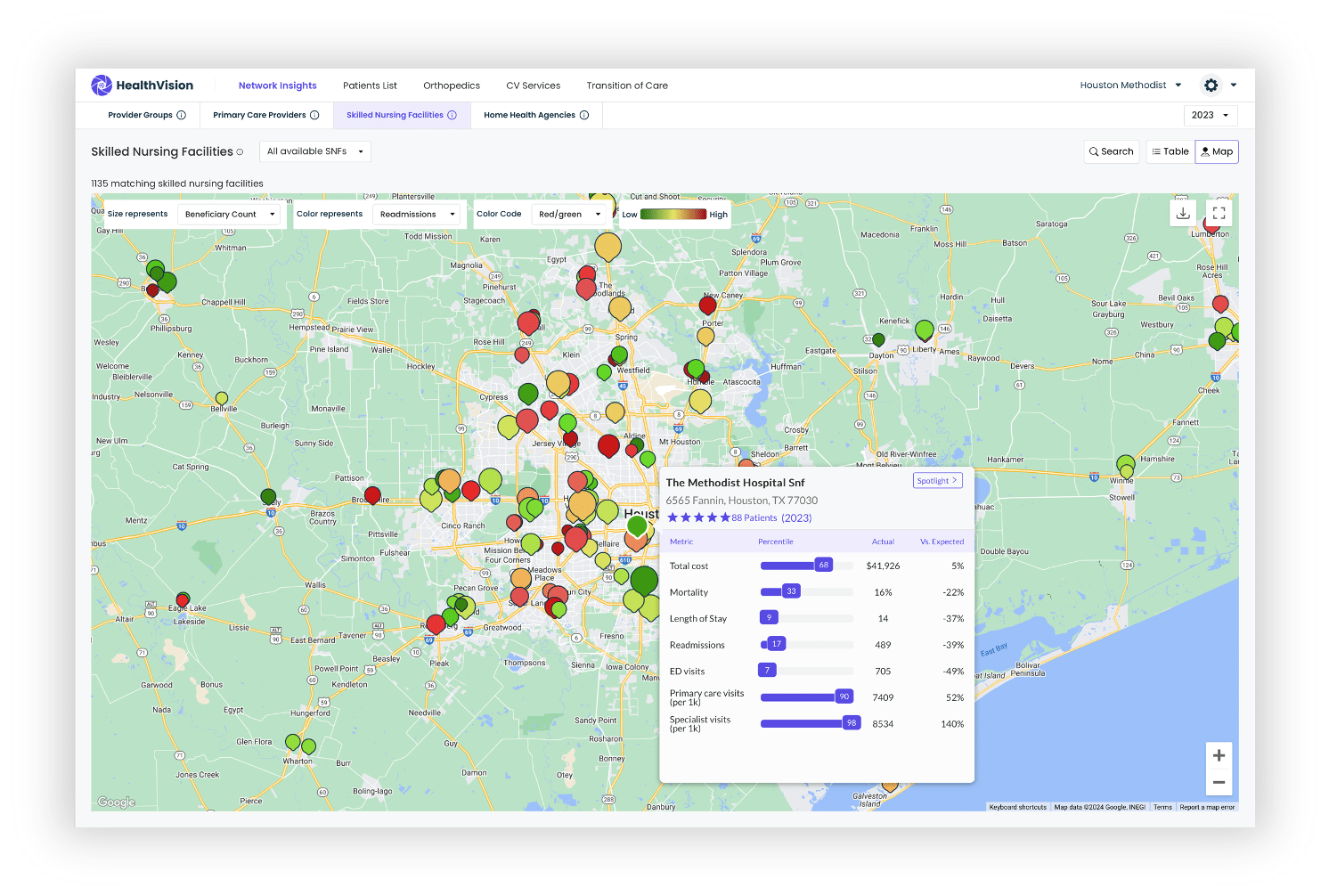Click the facility address 6565 Fannin
This screenshot has width=1329, height=896.
[742, 501]
